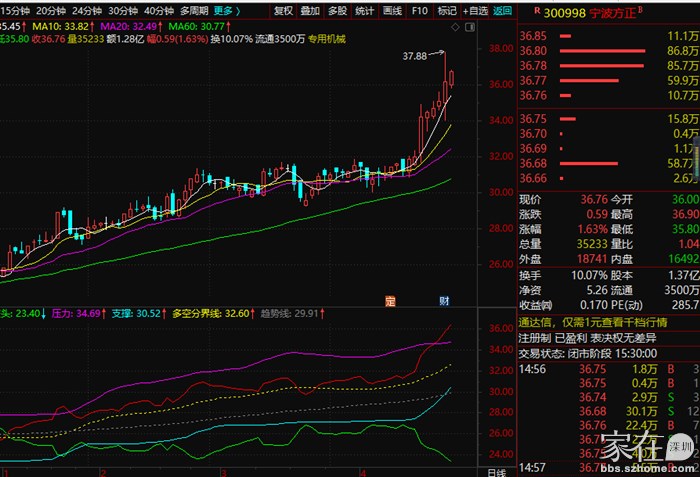Click the 返回 button
Image resolution: width=700 pixels, height=477 pixels.
coord(502,11)
